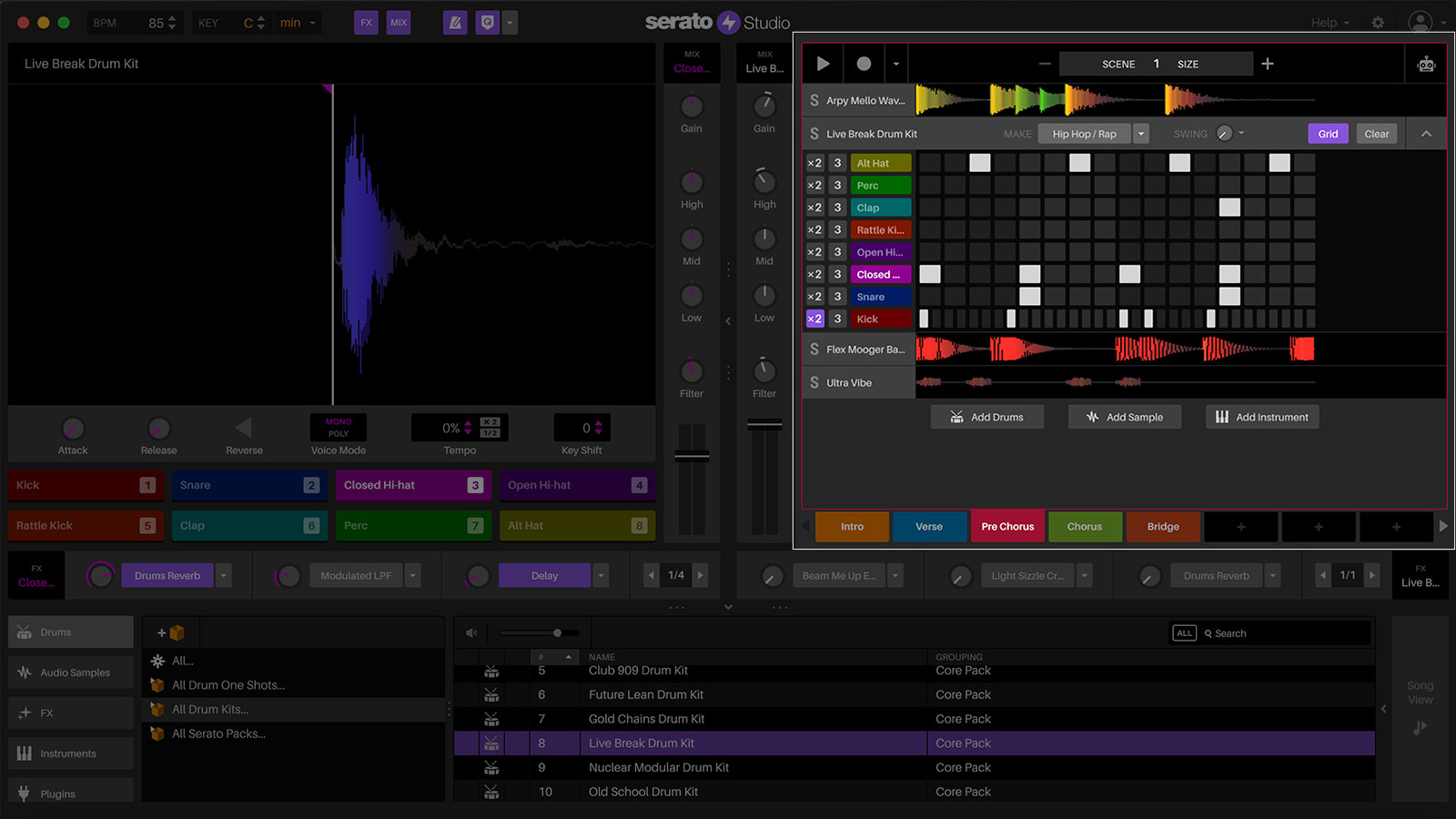
Task: Open the record options dropdown arrow
Action: (896, 64)
